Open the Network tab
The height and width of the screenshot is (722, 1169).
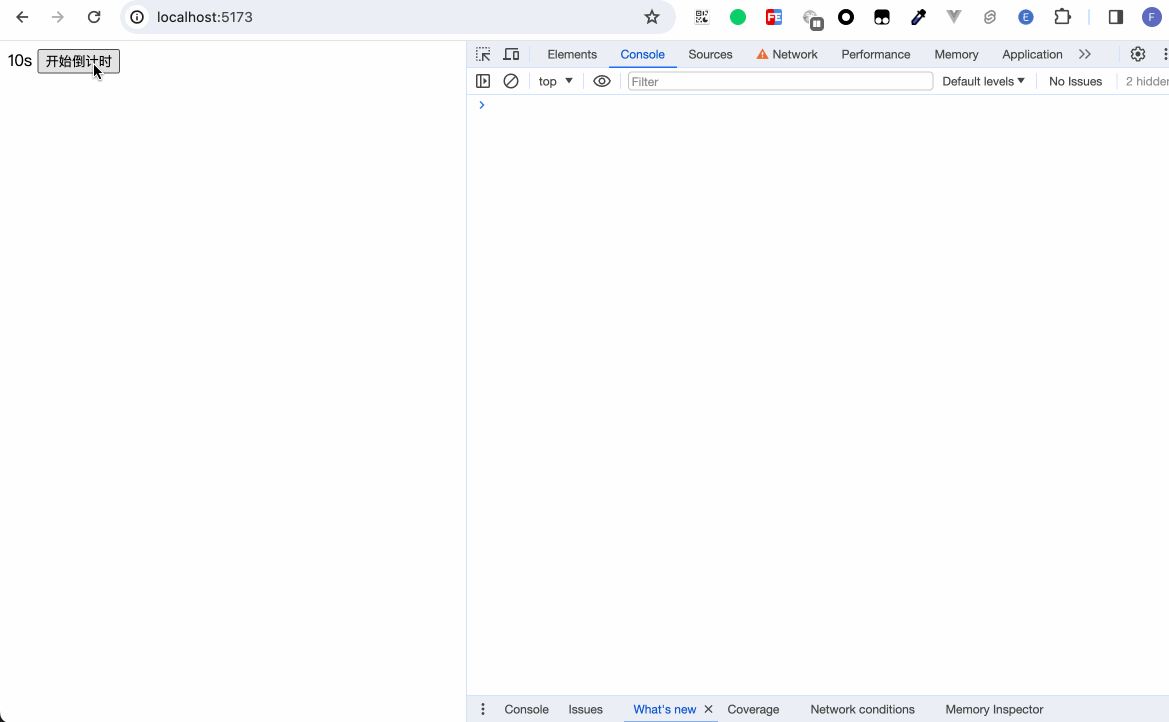[787, 54]
